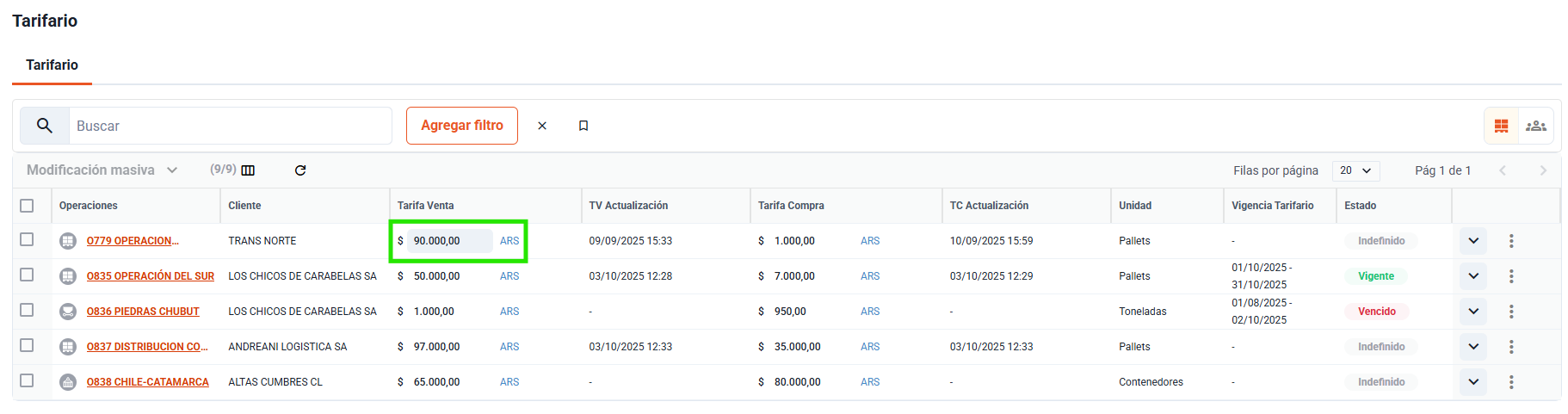Switch to the grid table view icon

(x=1501, y=126)
